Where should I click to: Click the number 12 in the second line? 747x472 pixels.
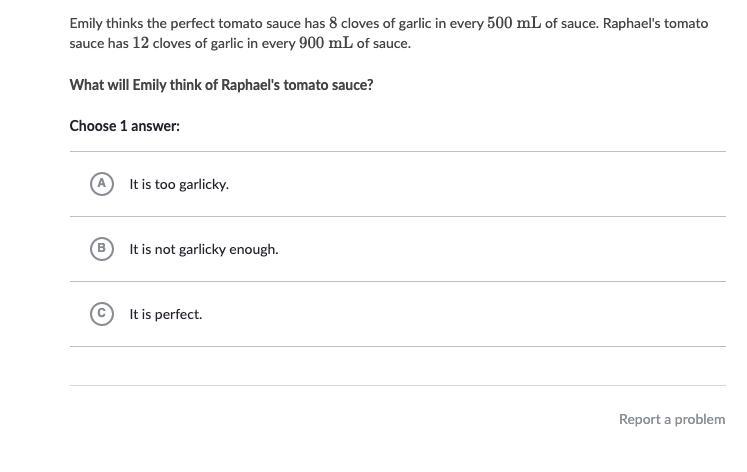click(141, 44)
